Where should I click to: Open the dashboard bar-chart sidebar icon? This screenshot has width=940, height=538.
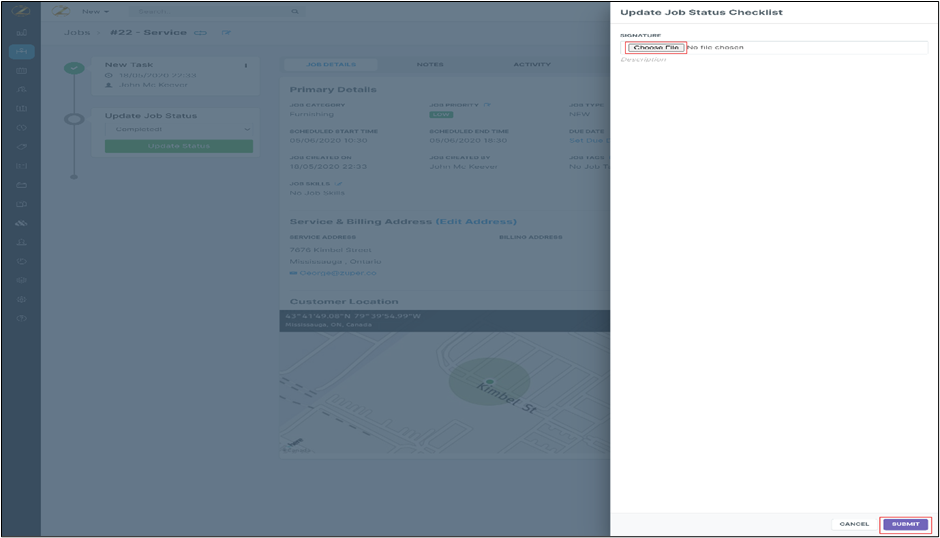pos(22,32)
